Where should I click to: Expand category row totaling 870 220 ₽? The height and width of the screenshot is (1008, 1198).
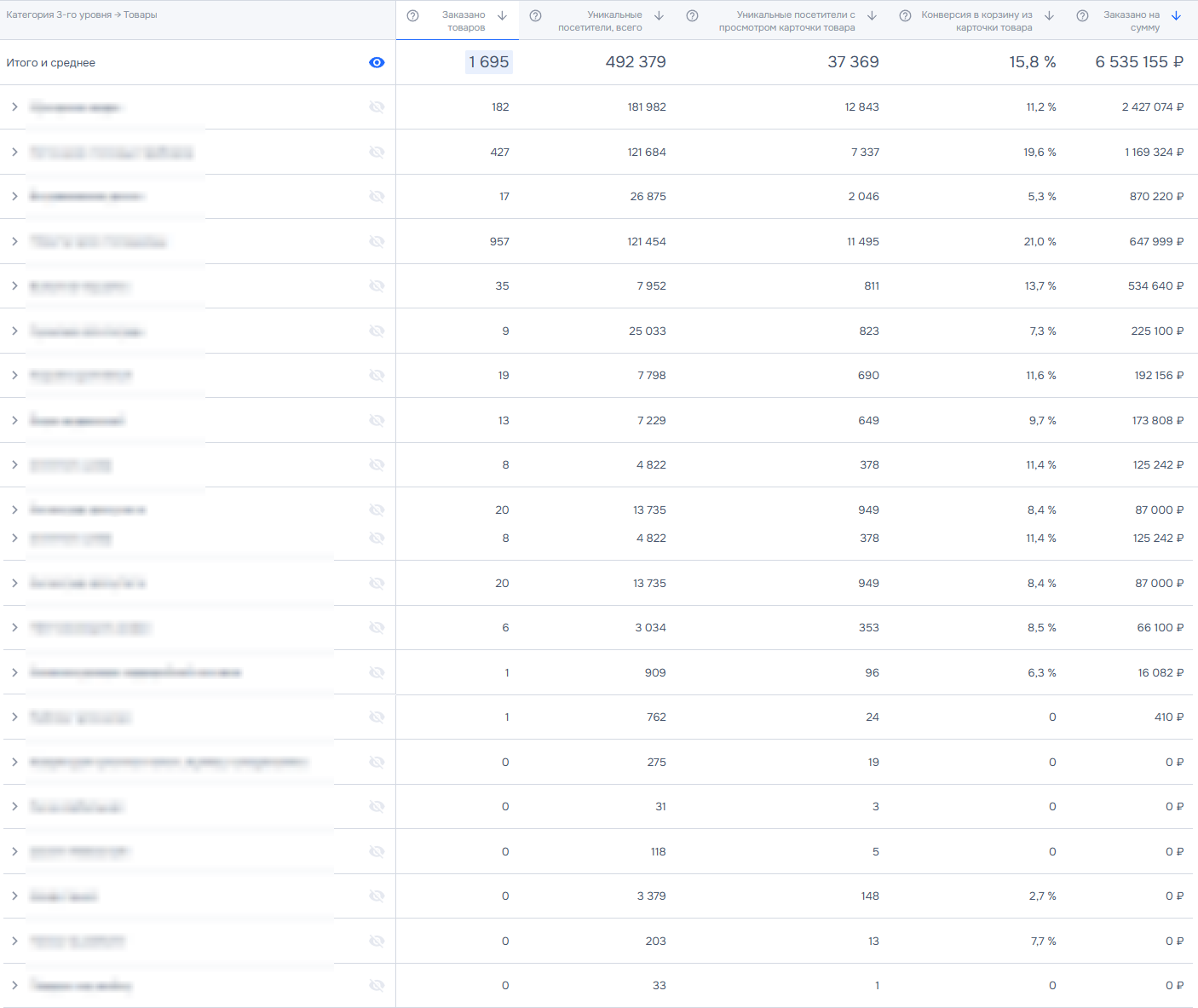pyautogui.click(x=14, y=197)
